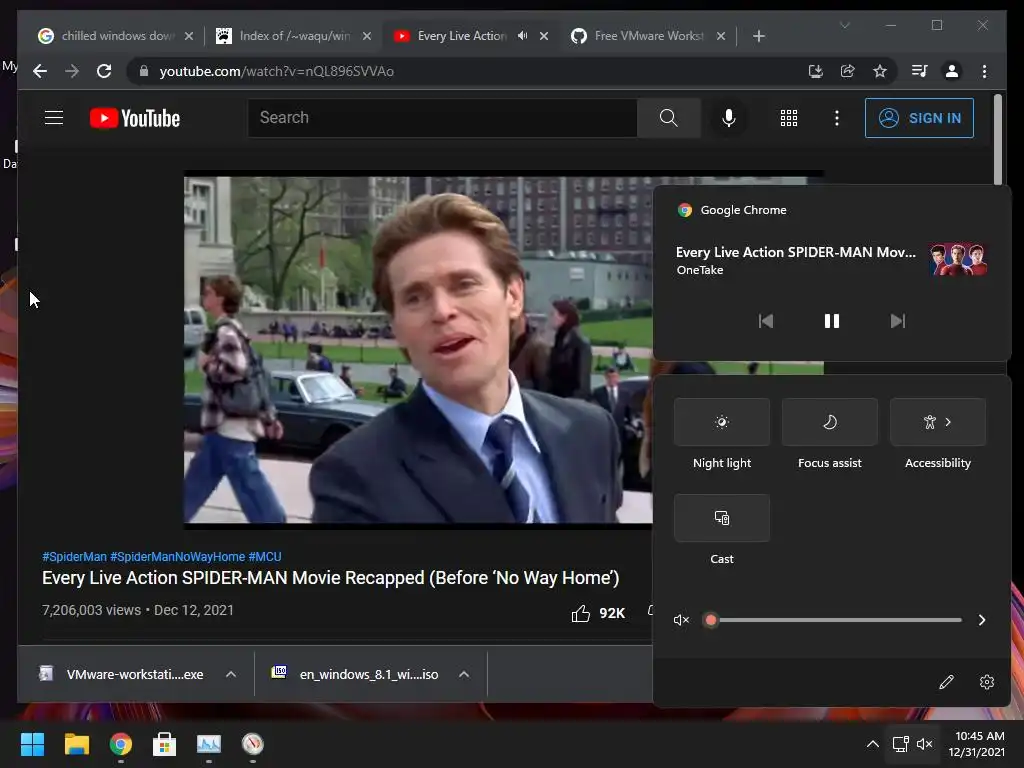Image resolution: width=1024 pixels, height=768 pixels.
Task: Click YouTube search magnifier button
Action: [x=668, y=118]
